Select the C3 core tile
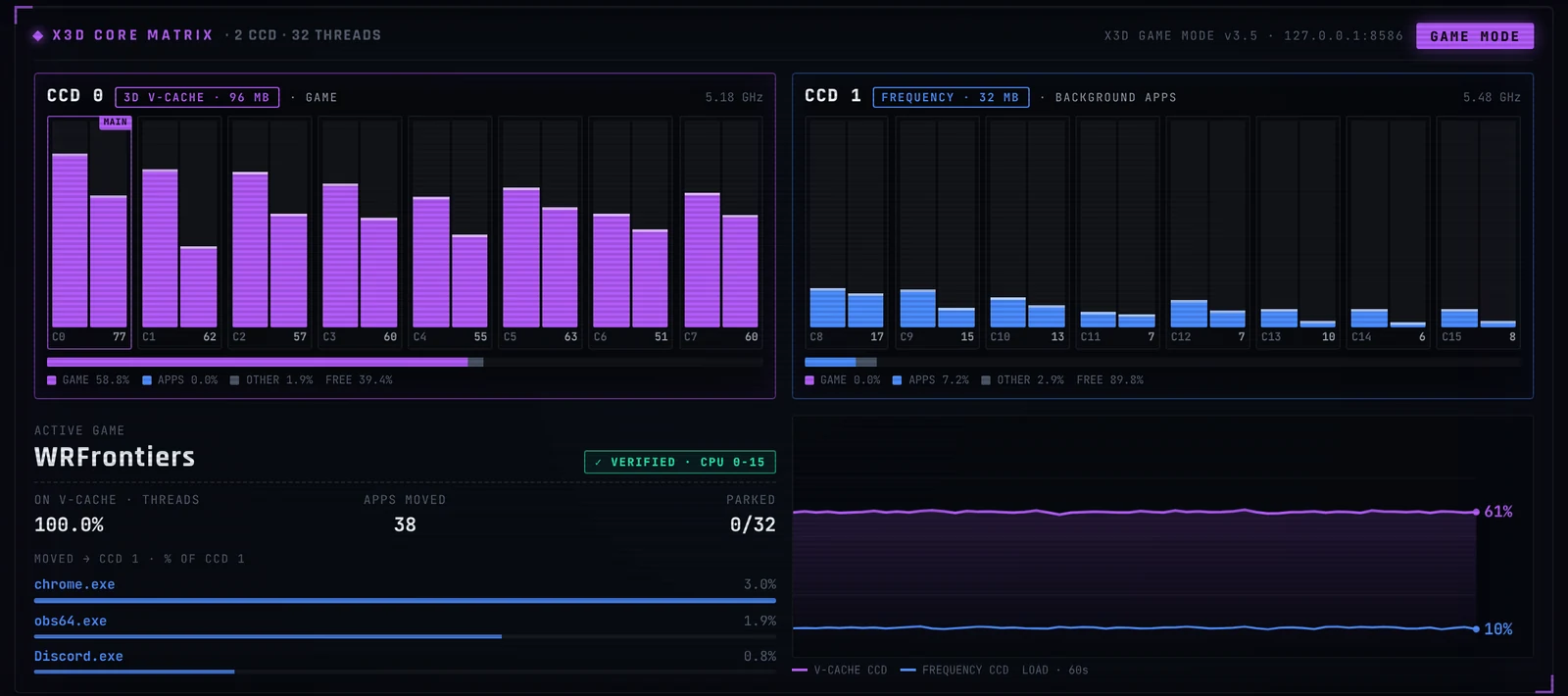The height and width of the screenshot is (696, 1568). [360, 232]
